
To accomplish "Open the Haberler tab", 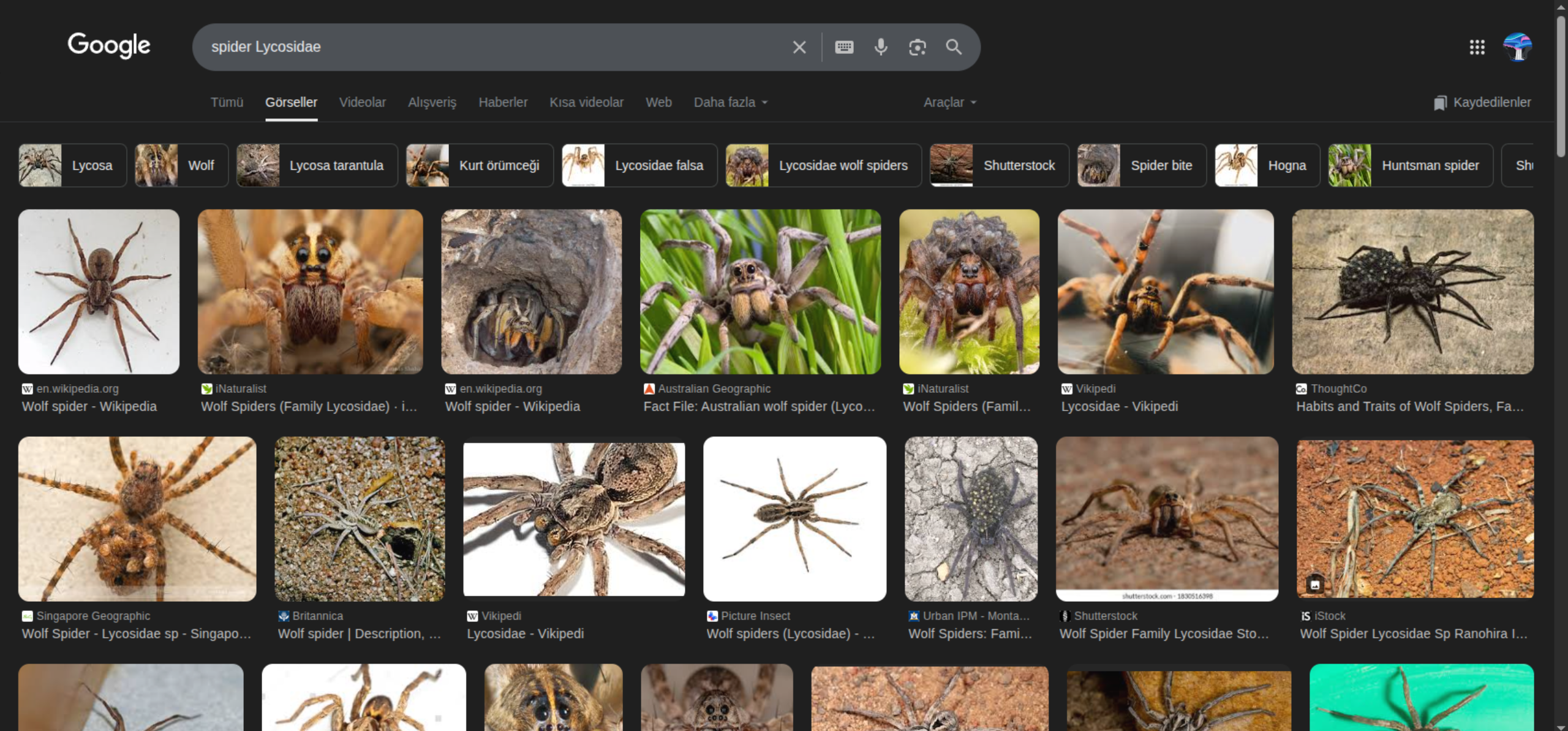I will click(503, 102).
